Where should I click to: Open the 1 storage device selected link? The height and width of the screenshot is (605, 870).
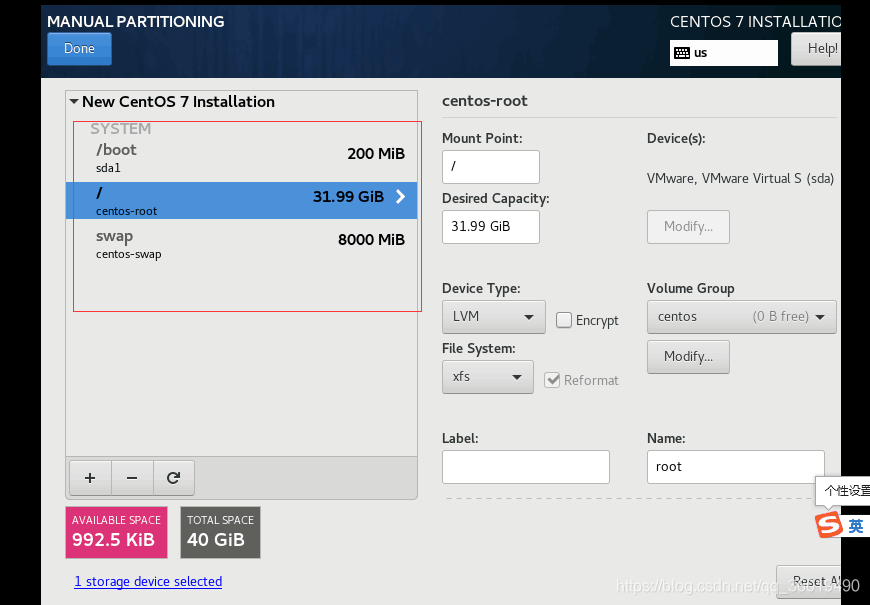148,581
